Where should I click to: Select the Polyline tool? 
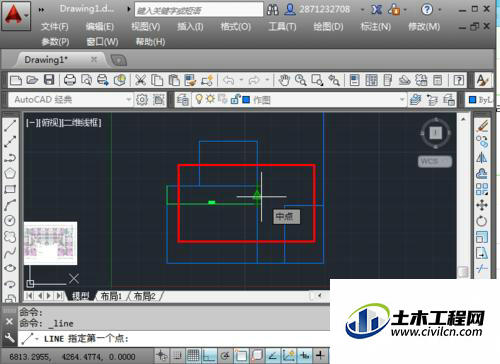[x=10, y=157]
